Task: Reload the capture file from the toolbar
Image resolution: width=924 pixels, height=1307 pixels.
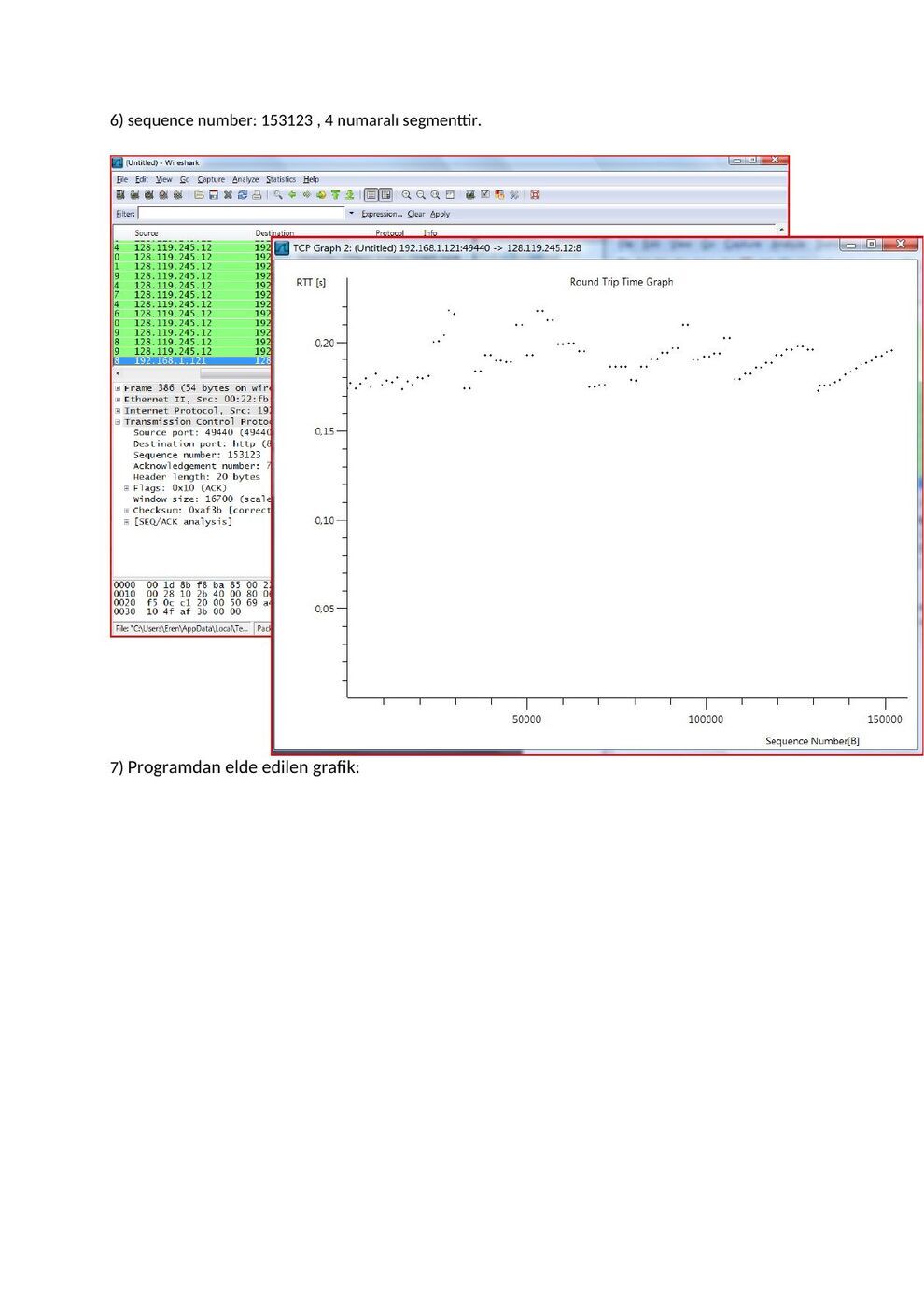Action: coord(243,195)
